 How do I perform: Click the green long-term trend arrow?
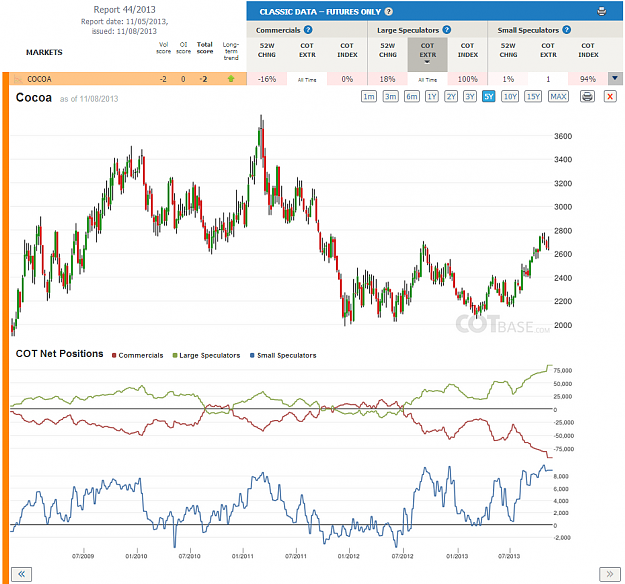pyautogui.click(x=231, y=79)
